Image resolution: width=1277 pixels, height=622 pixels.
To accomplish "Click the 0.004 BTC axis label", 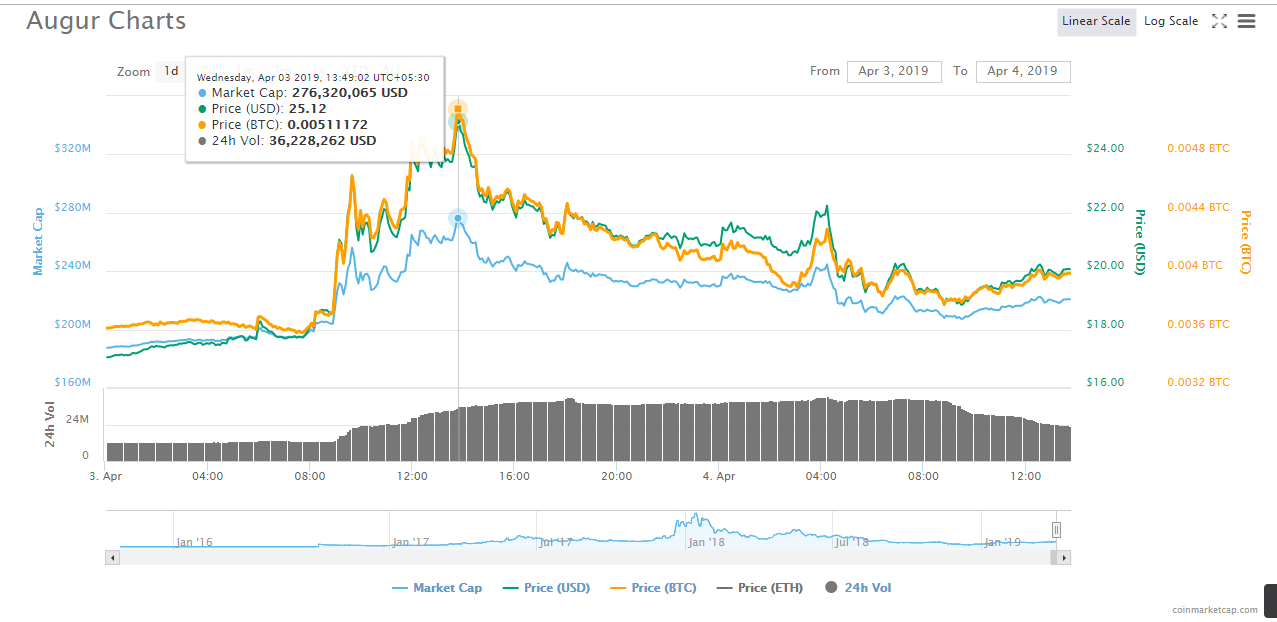I will [1195, 265].
